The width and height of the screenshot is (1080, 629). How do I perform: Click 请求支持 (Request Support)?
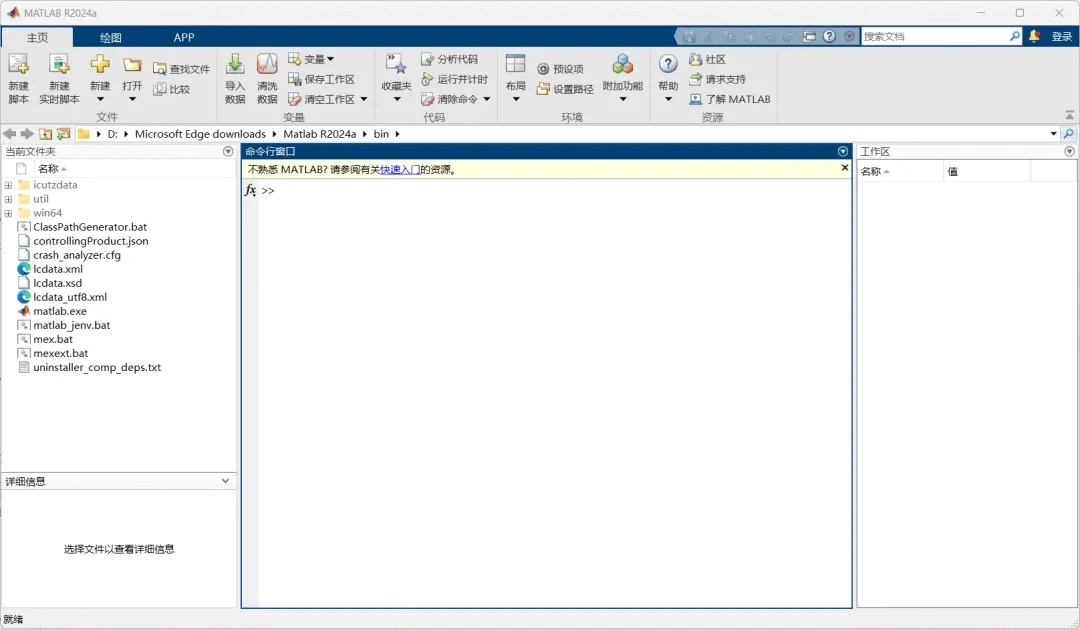click(x=717, y=79)
